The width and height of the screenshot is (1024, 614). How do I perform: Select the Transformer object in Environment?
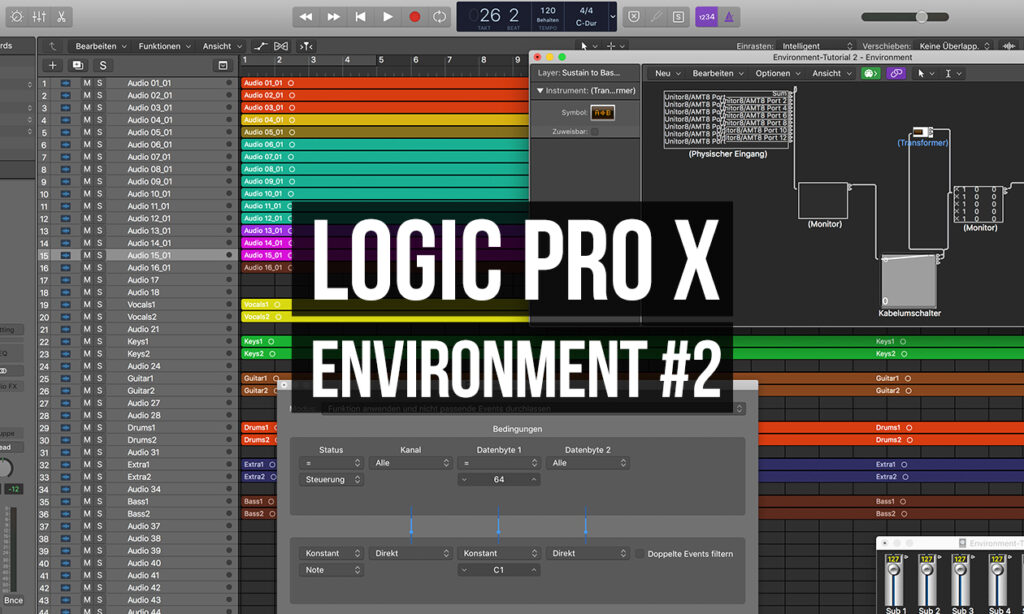pos(922,133)
